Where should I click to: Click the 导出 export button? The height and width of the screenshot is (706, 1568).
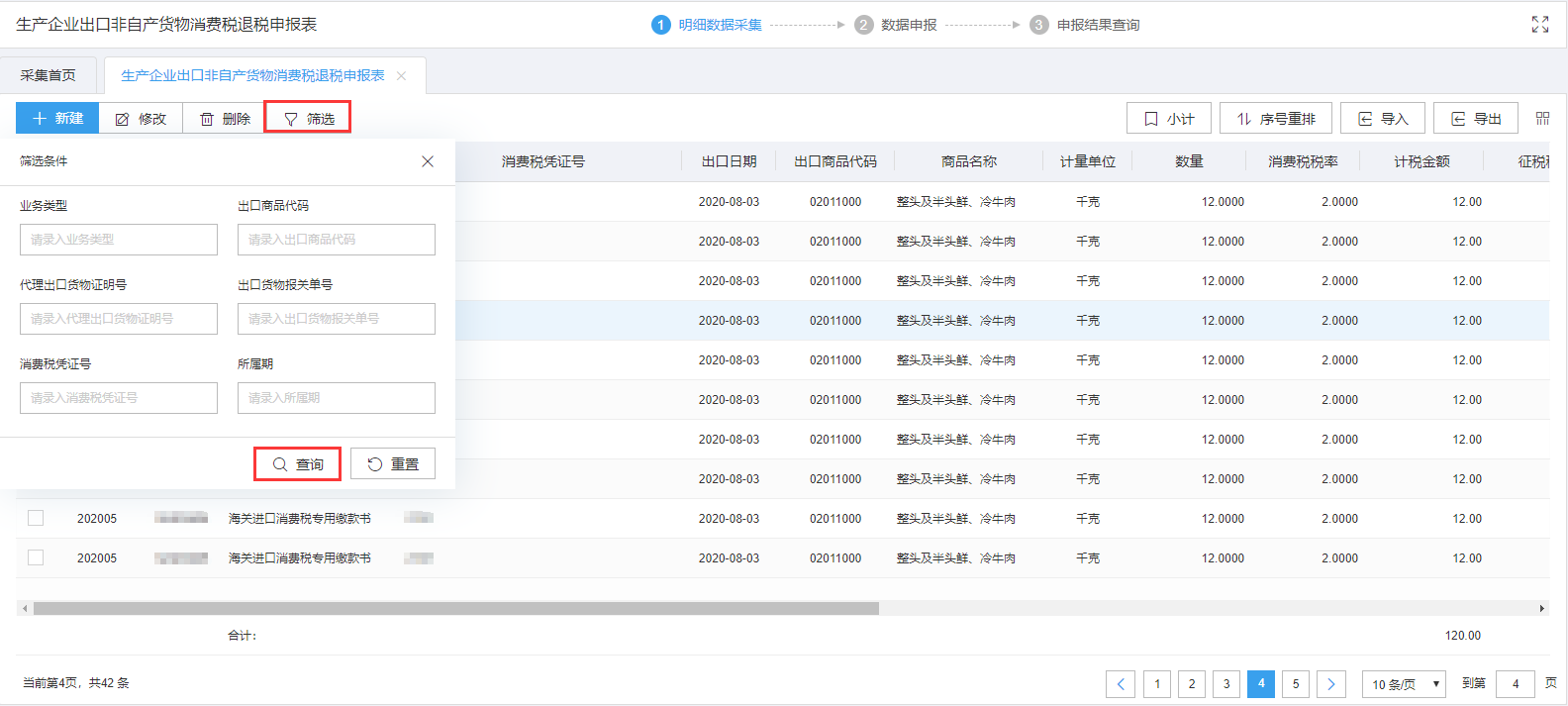click(x=1475, y=119)
